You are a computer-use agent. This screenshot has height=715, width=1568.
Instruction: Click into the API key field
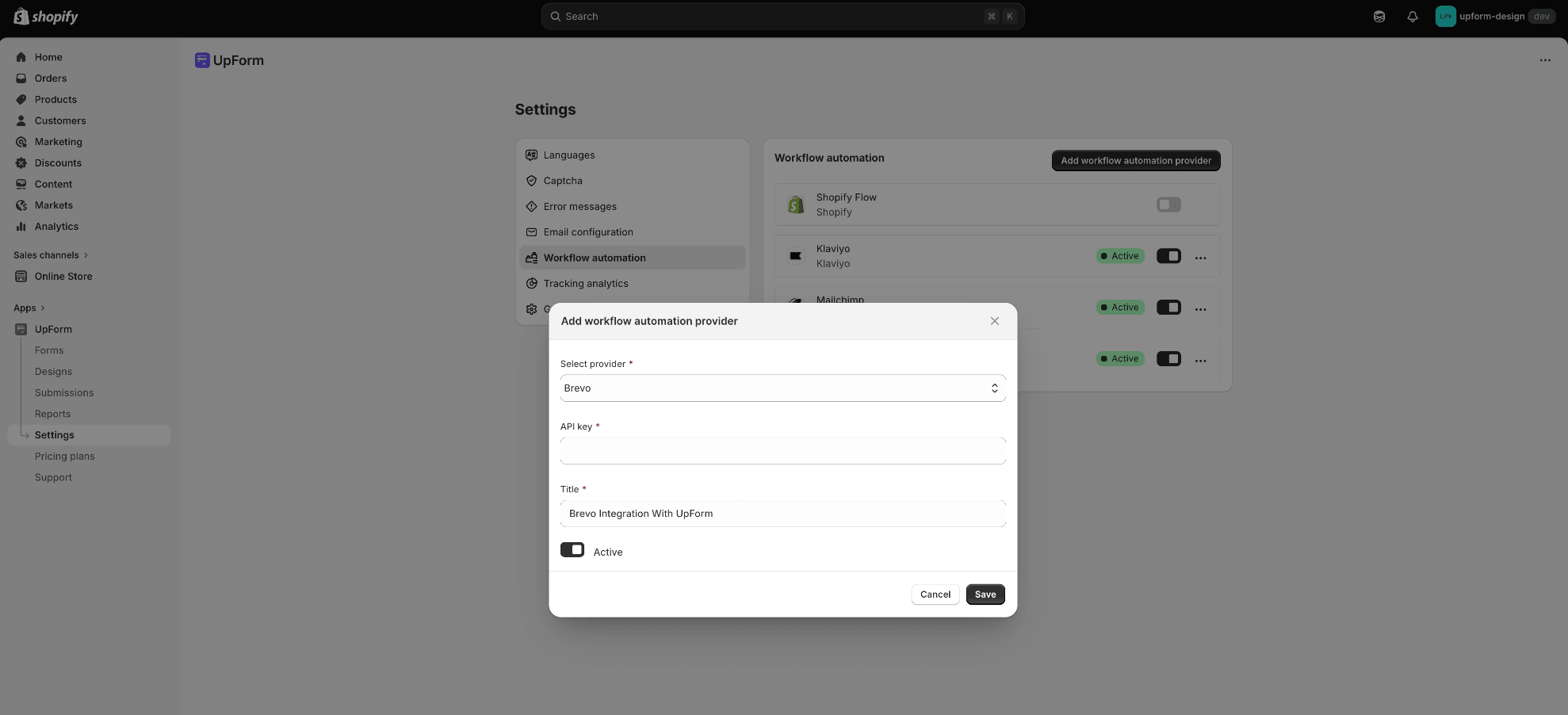tap(783, 451)
